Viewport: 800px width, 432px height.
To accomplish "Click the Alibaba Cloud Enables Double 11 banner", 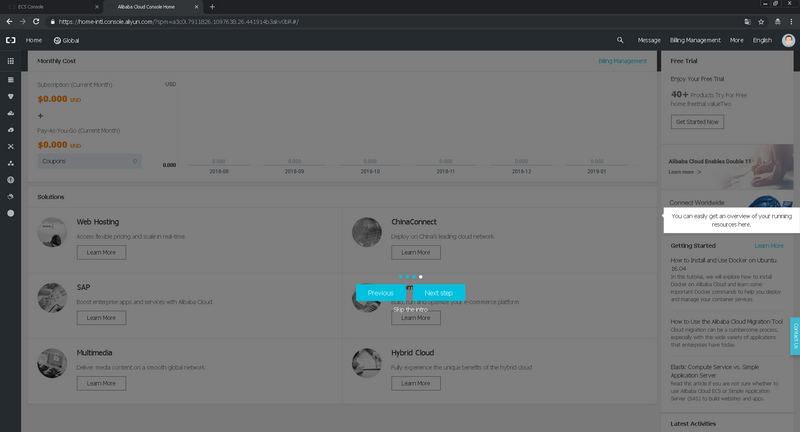I will (728, 167).
